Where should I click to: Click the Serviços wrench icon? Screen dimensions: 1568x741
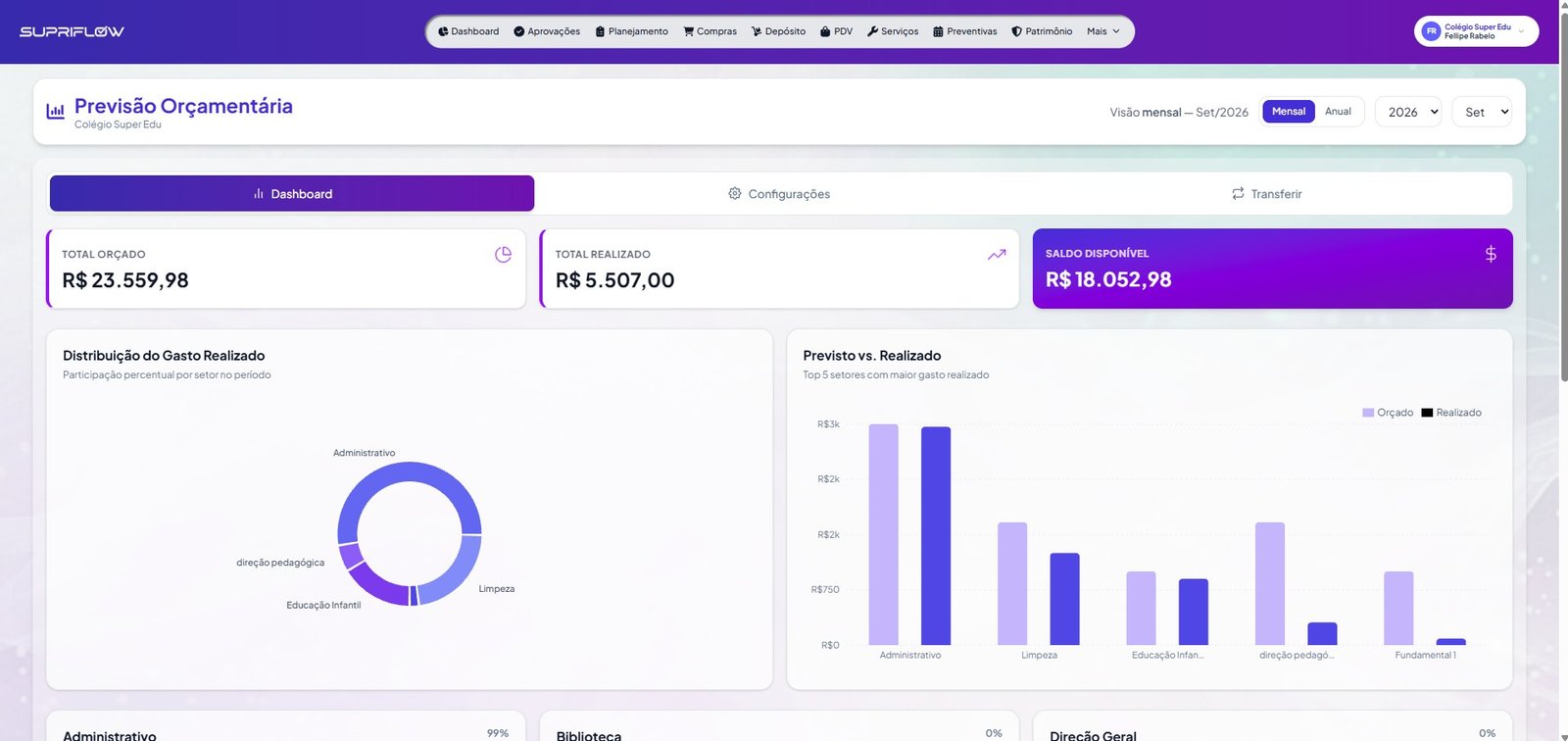click(x=872, y=31)
